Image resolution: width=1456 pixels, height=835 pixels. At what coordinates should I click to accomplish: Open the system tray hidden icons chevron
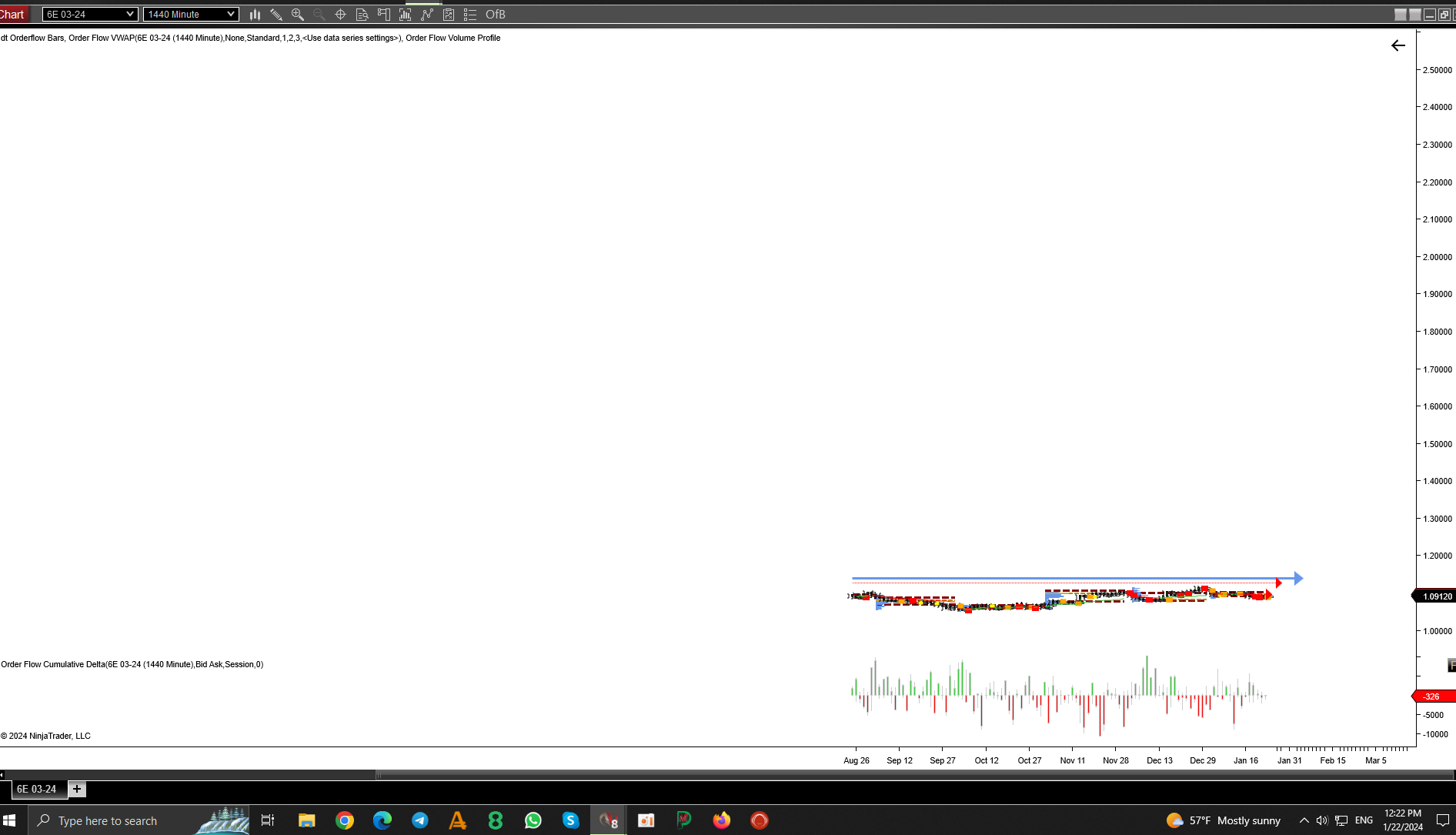pos(1304,820)
